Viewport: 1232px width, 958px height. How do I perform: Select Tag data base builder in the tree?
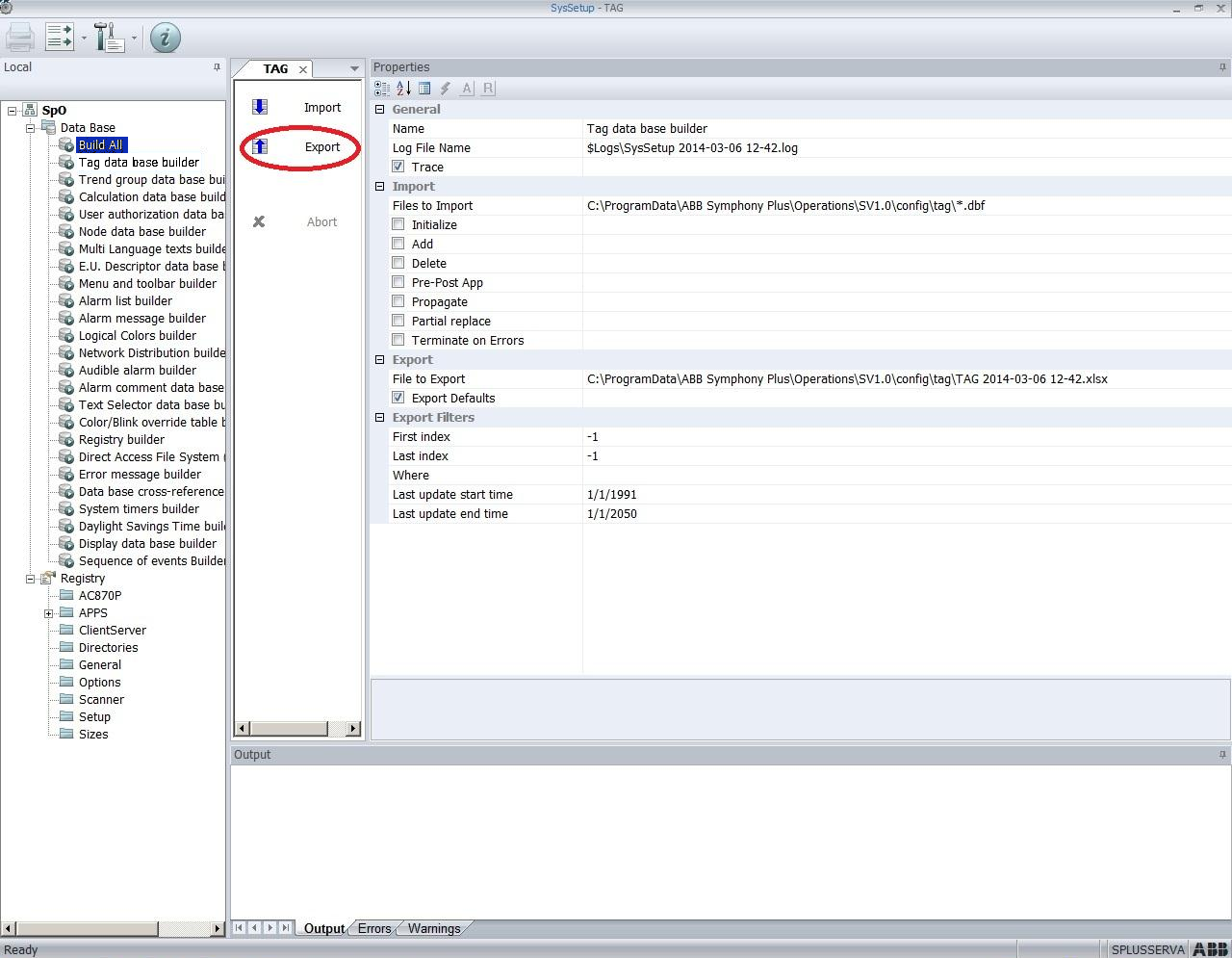click(x=138, y=162)
